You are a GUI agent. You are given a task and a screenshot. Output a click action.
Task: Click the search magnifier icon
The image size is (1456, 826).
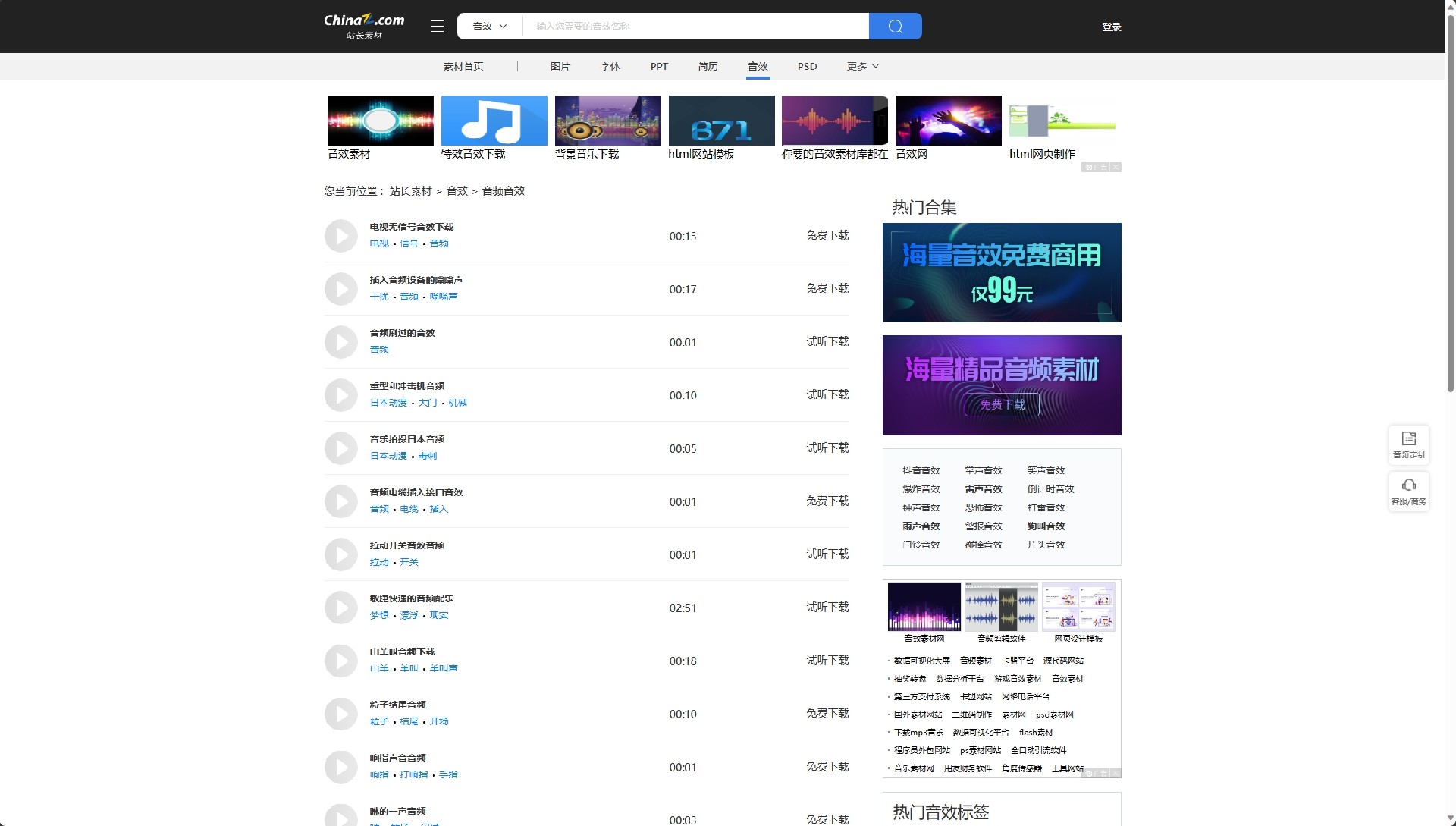click(895, 26)
